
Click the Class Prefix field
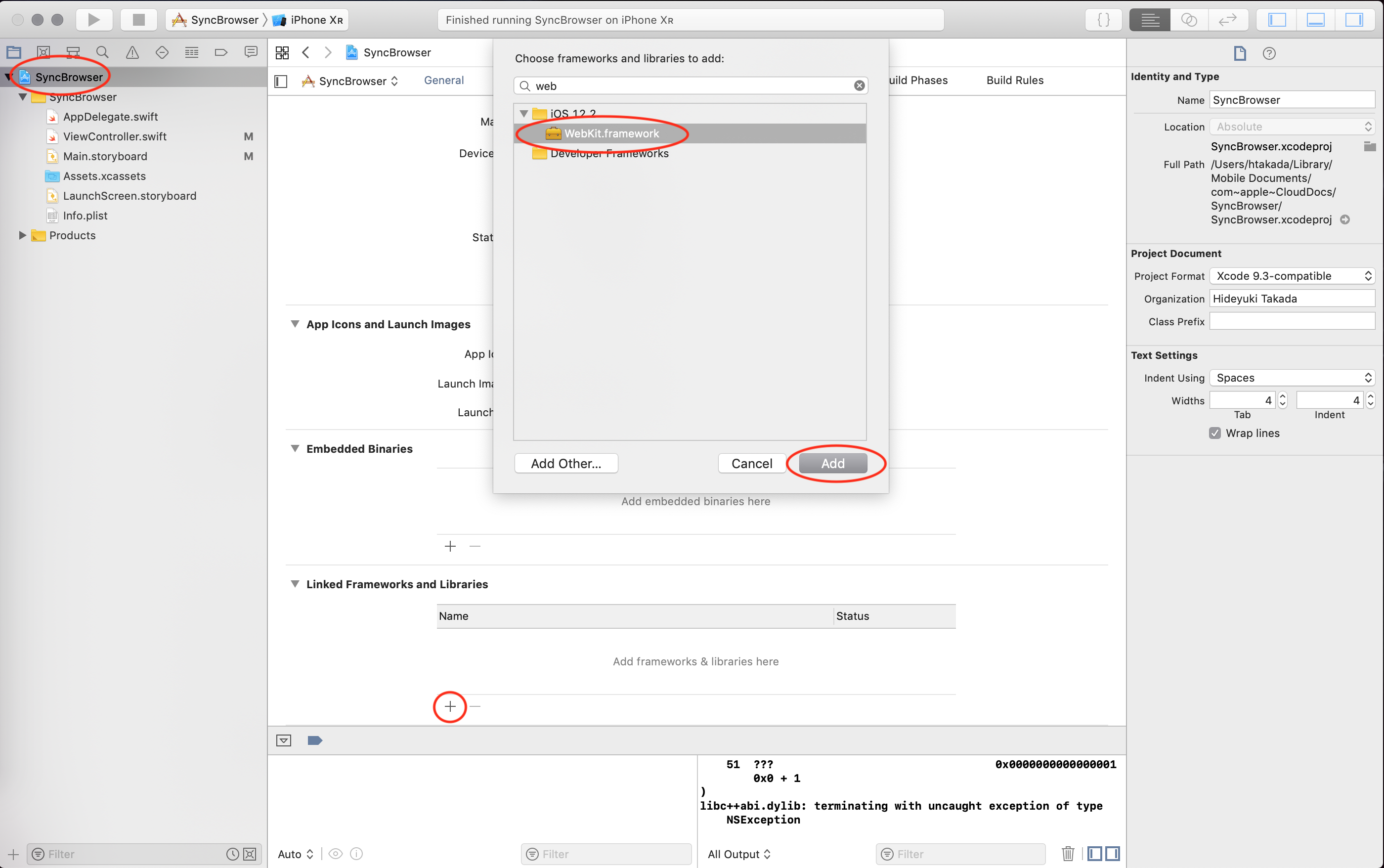click(x=1292, y=321)
